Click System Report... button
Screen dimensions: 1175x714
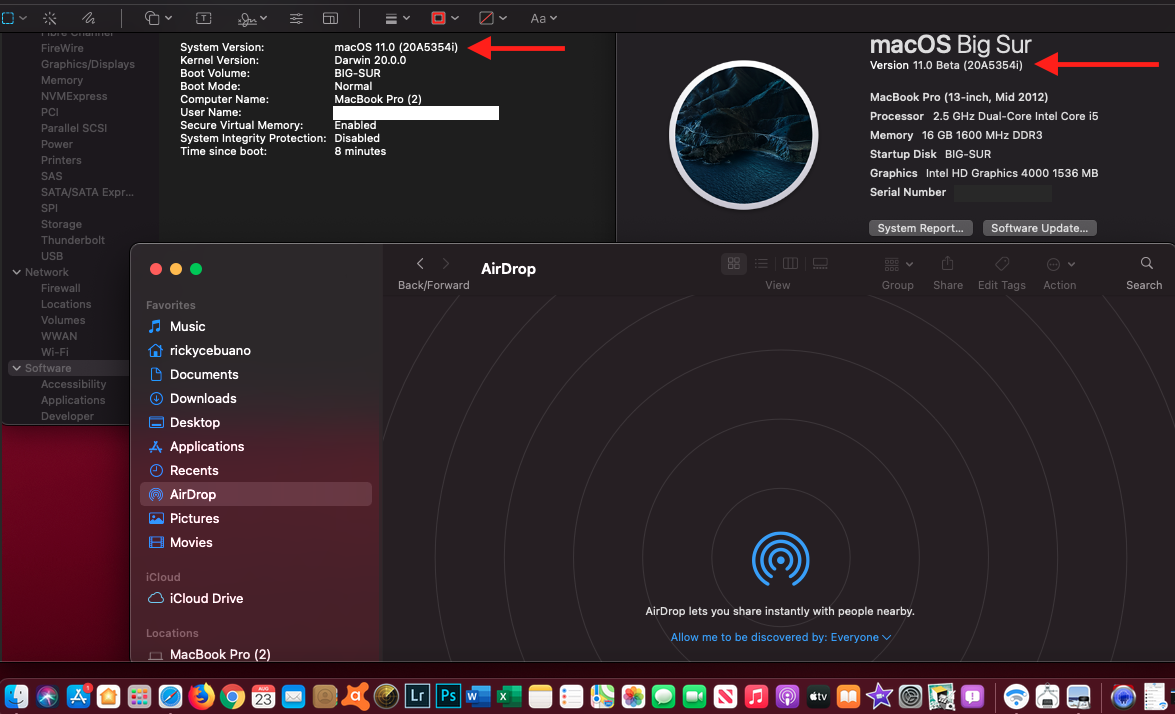pyautogui.click(x=920, y=228)
